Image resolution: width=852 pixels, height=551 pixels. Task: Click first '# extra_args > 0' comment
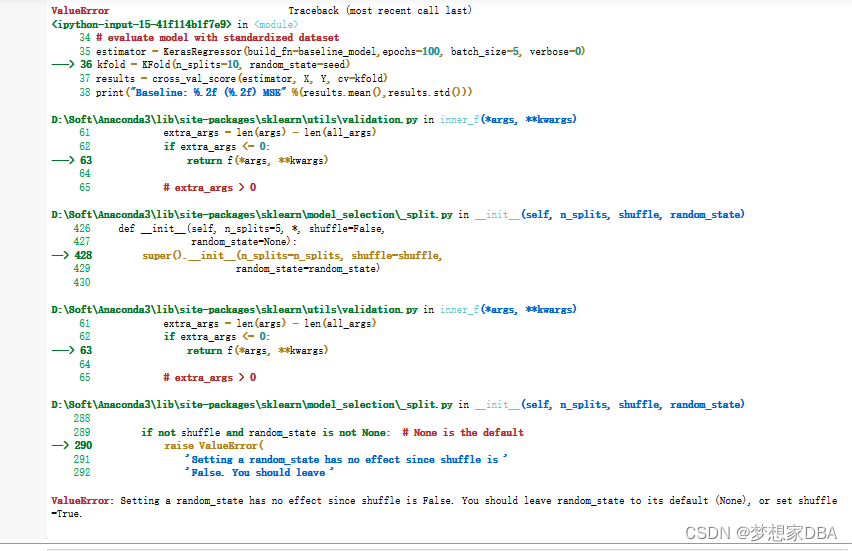(210, 187)
